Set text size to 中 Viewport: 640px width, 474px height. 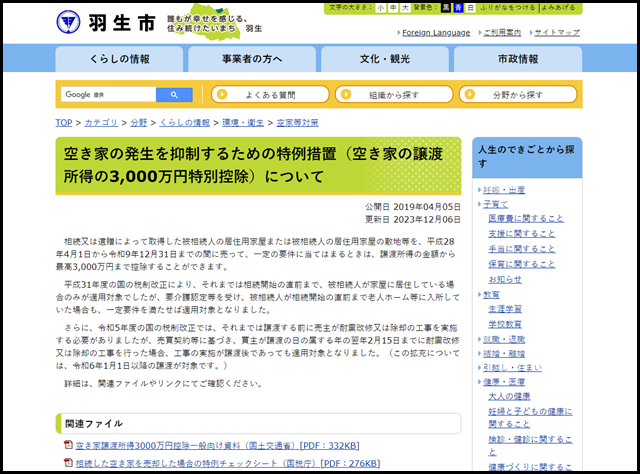point(393,8)
